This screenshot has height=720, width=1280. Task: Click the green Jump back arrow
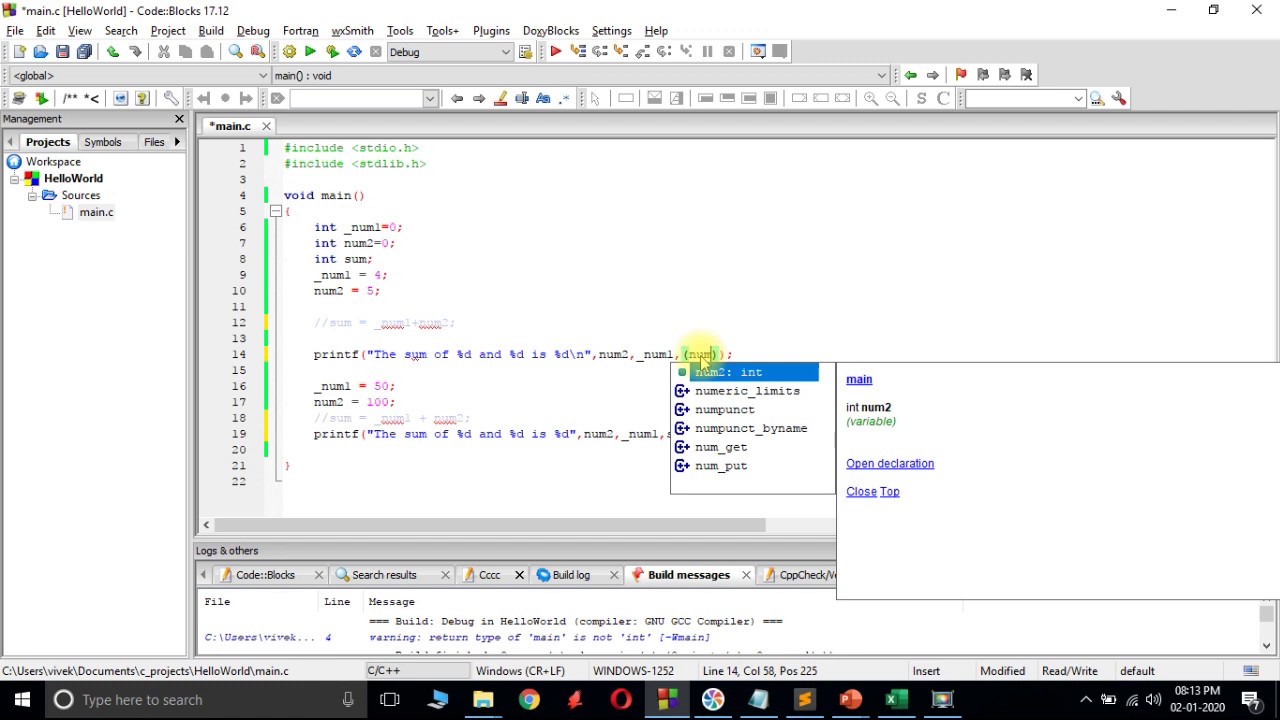pos(910,75)
